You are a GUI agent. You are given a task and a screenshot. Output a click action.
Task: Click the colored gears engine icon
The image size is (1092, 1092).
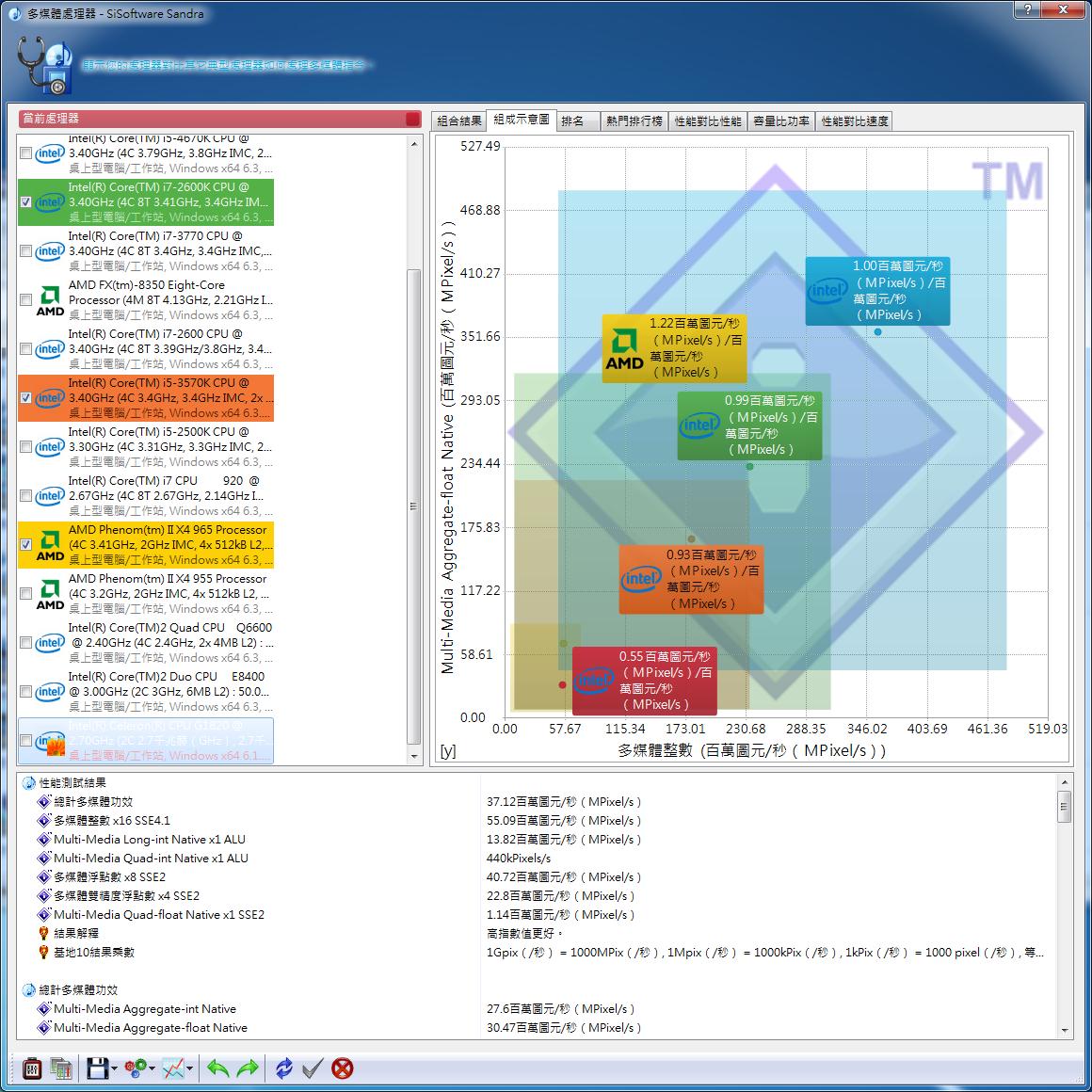tap(136, 1068)
